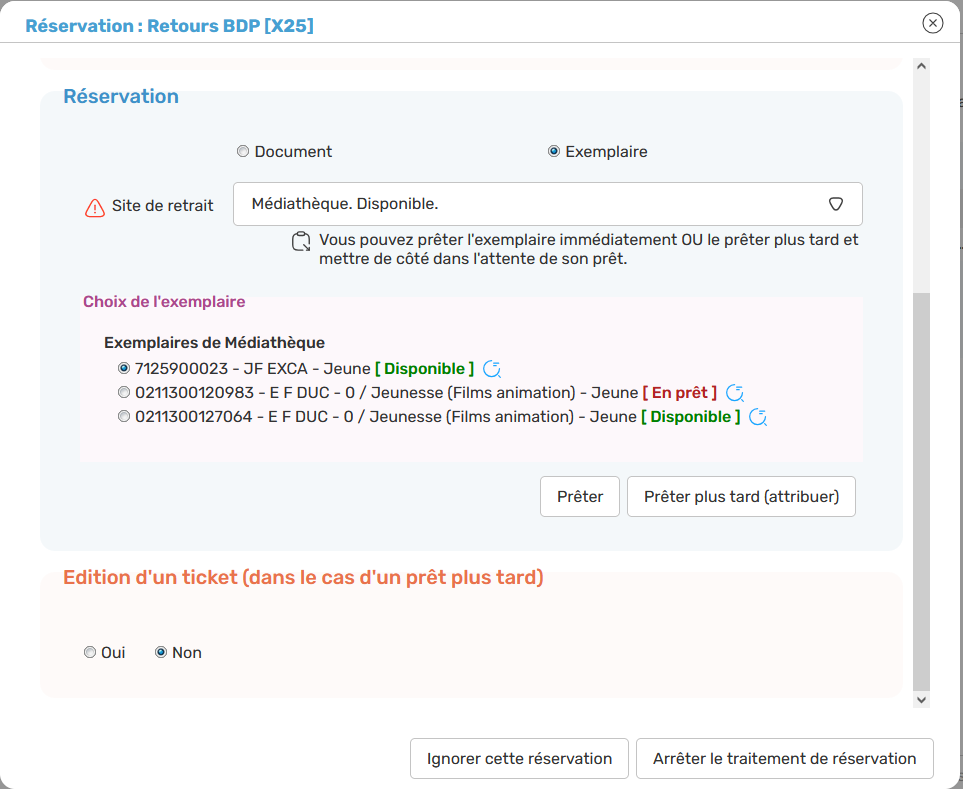Screen dimensions: 963x789
Task: Select the Document radio button
Action: point(243,152)
